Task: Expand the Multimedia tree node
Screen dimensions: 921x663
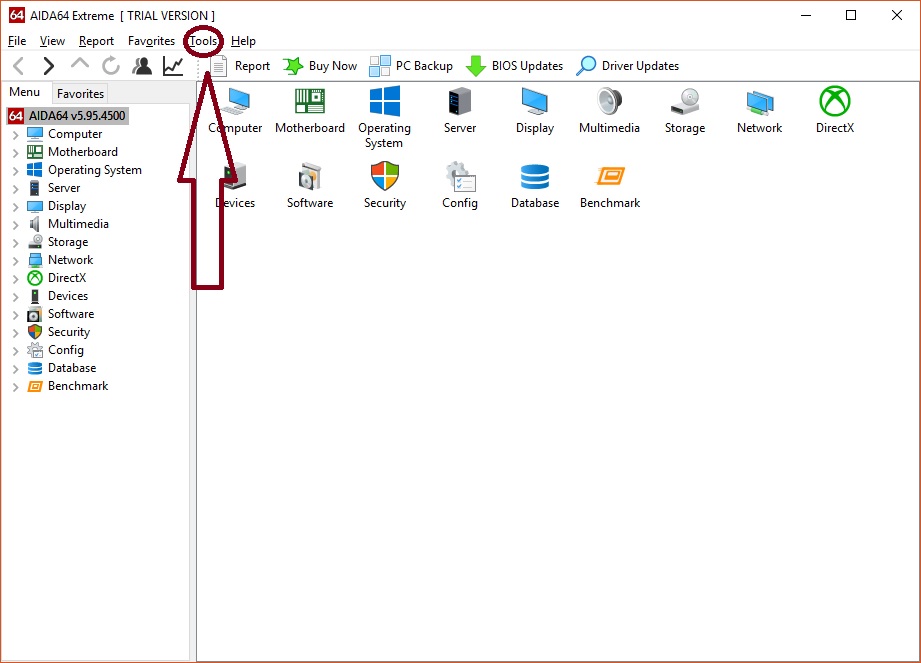Action: pyautogui.click(x=16, y=225)
